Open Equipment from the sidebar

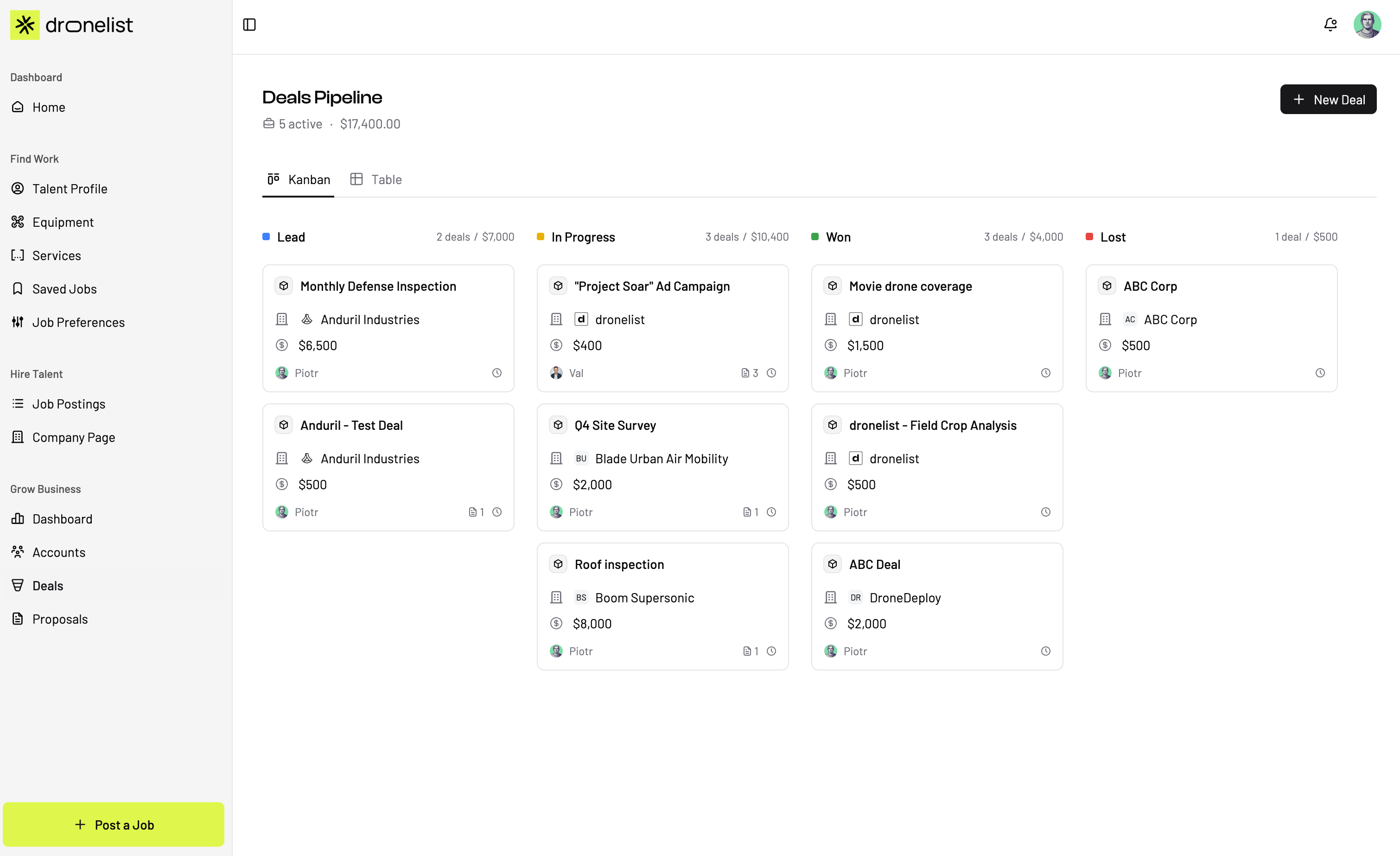tap(63, 222)
